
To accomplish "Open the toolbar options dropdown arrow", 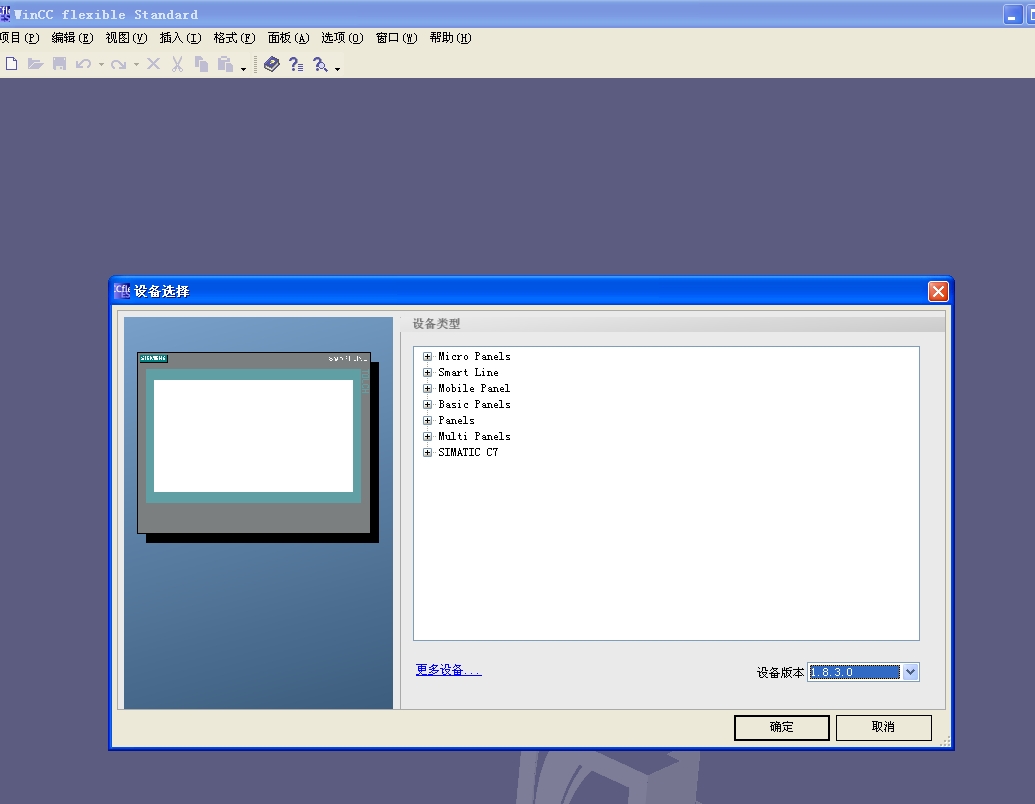I will [x=337, y=69].
